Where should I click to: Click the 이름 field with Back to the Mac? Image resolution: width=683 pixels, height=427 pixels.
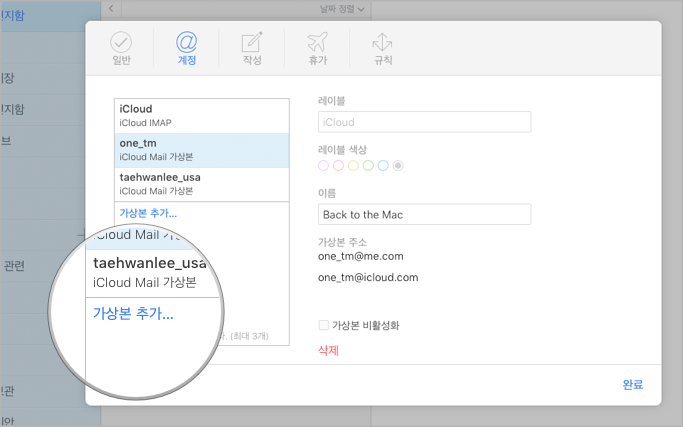[x=424, y=214]
